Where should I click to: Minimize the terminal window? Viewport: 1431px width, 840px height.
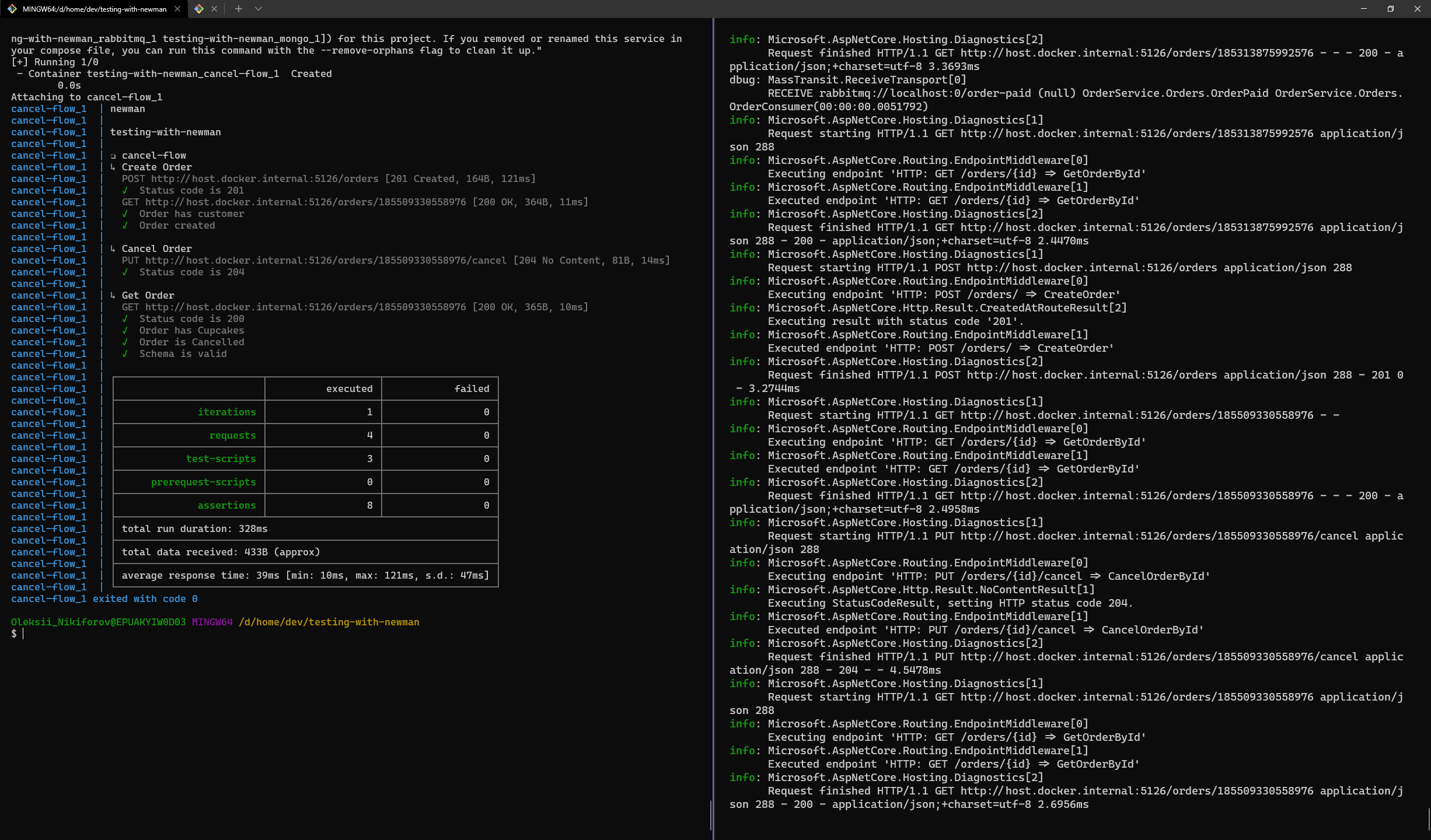coord(1364,9)
